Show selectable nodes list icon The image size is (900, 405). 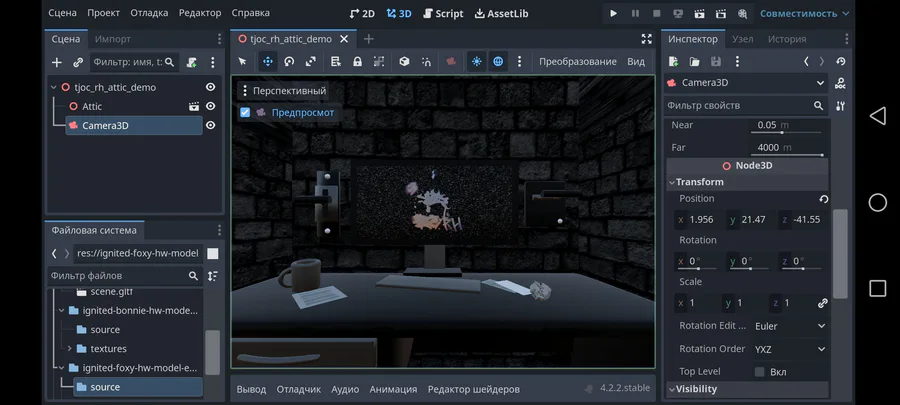(x=336, y=61)
